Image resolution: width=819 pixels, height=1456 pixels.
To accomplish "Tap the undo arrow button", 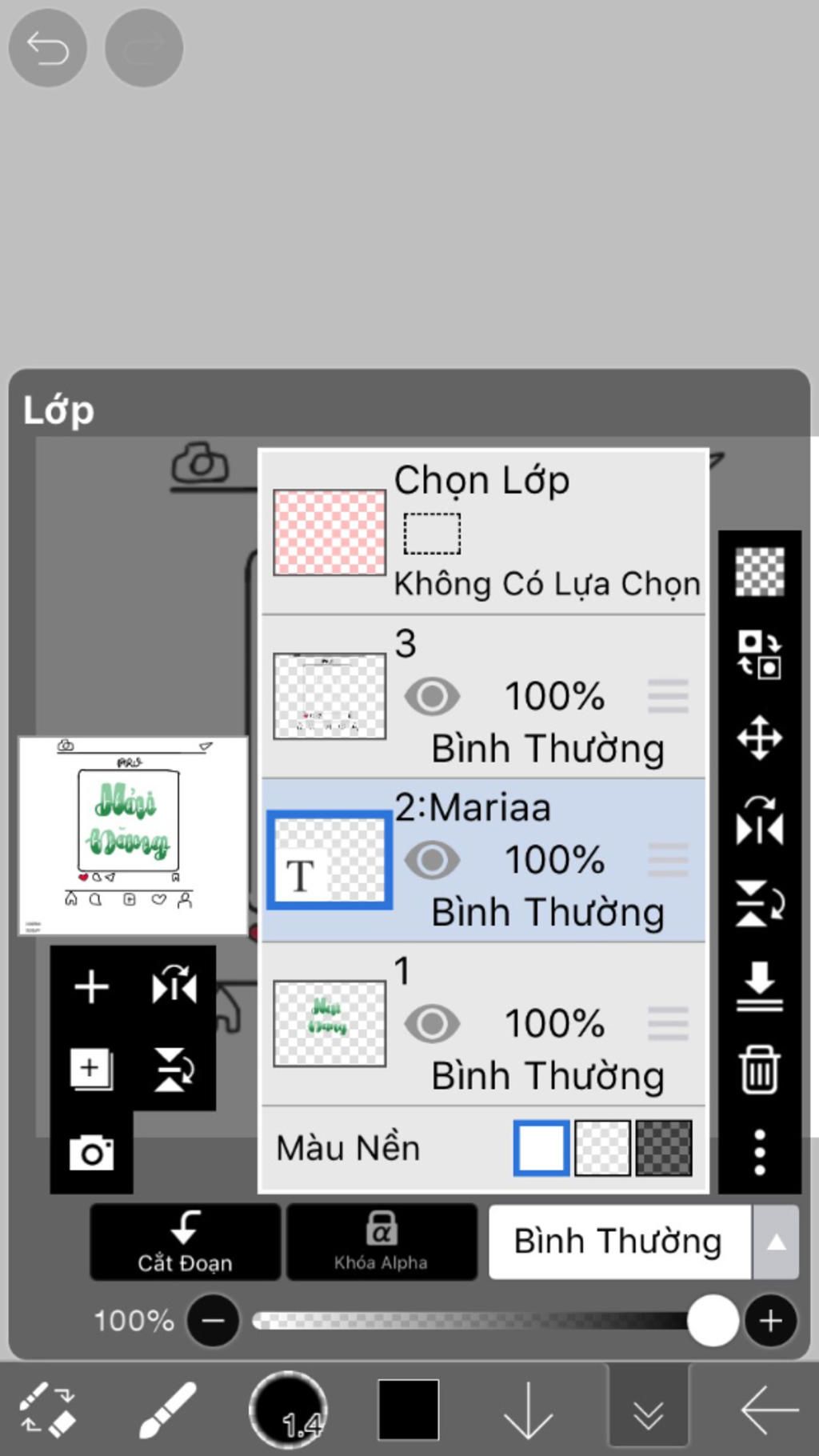I will click(x=47, y=48).
